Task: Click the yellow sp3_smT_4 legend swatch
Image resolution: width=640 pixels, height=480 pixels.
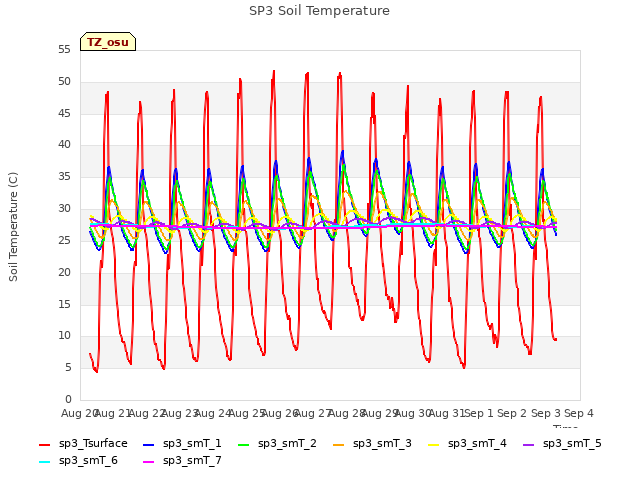Action: (x=433, y=444)
